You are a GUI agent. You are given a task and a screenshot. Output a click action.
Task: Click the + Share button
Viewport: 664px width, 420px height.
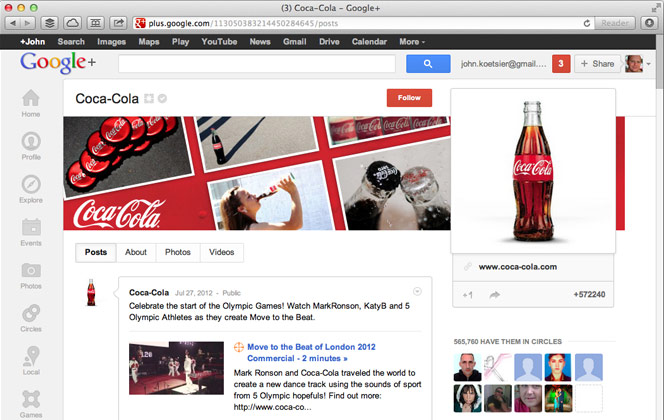tap(597, 64)
